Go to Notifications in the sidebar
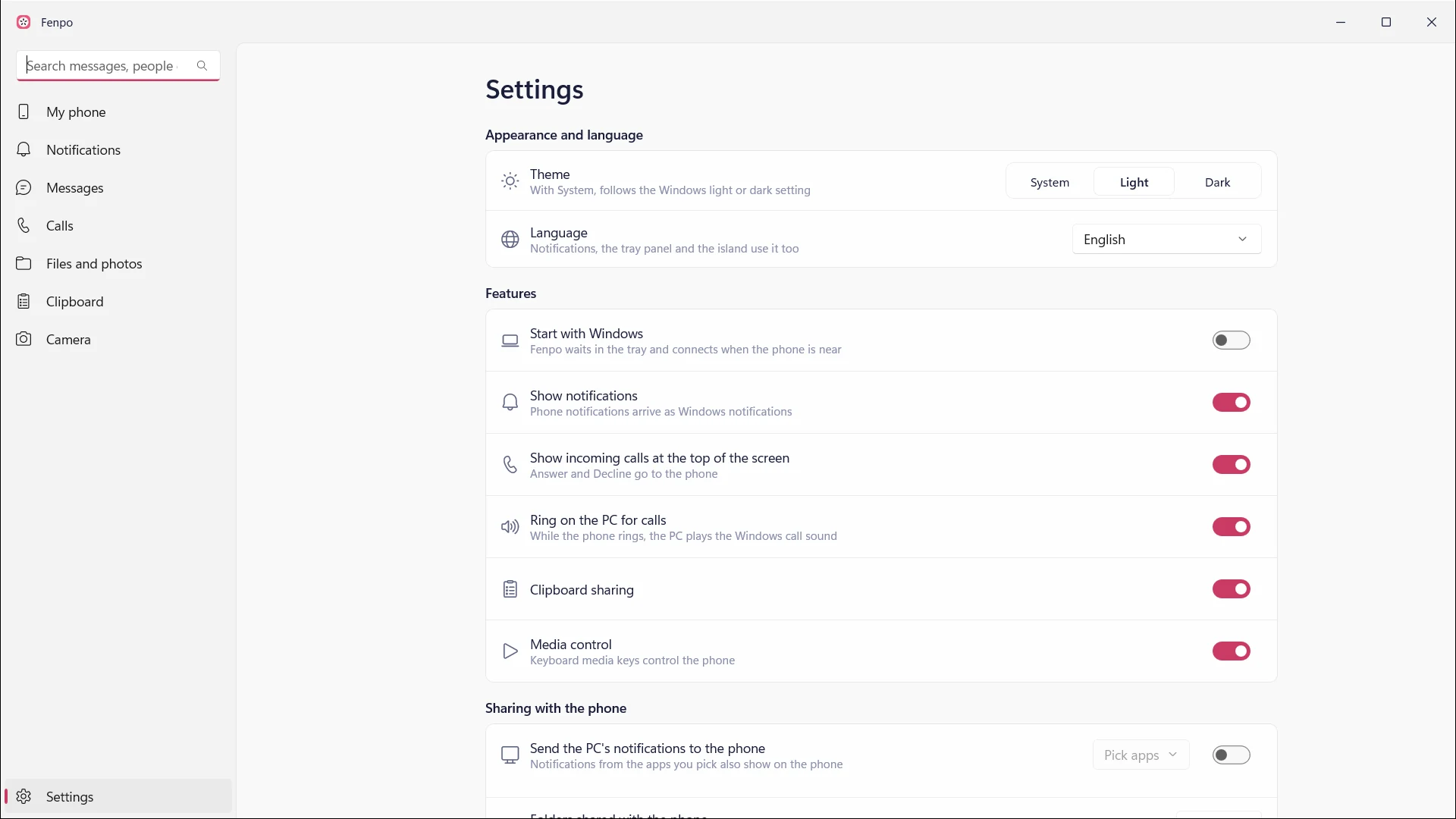This screenshot has height=819, width=1456. 118,149
